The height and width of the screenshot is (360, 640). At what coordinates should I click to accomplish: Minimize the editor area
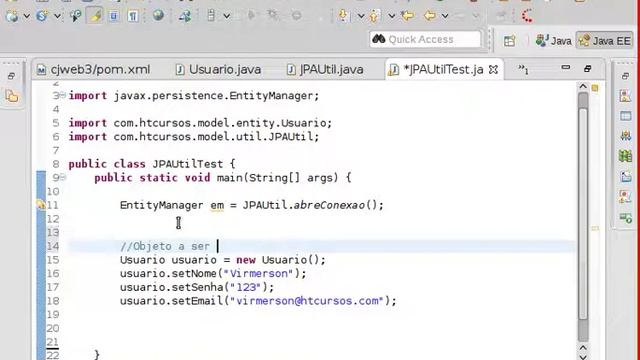(565, 68)
